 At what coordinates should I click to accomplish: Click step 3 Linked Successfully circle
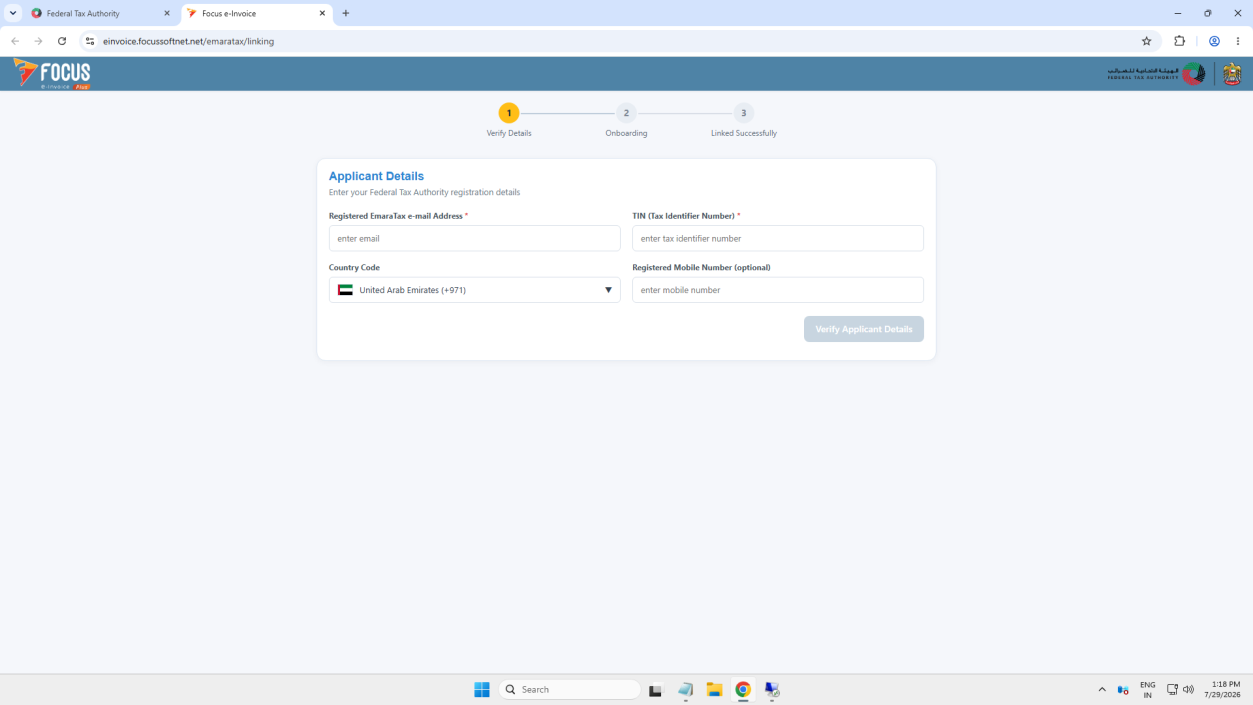click(x=743, y=113)
